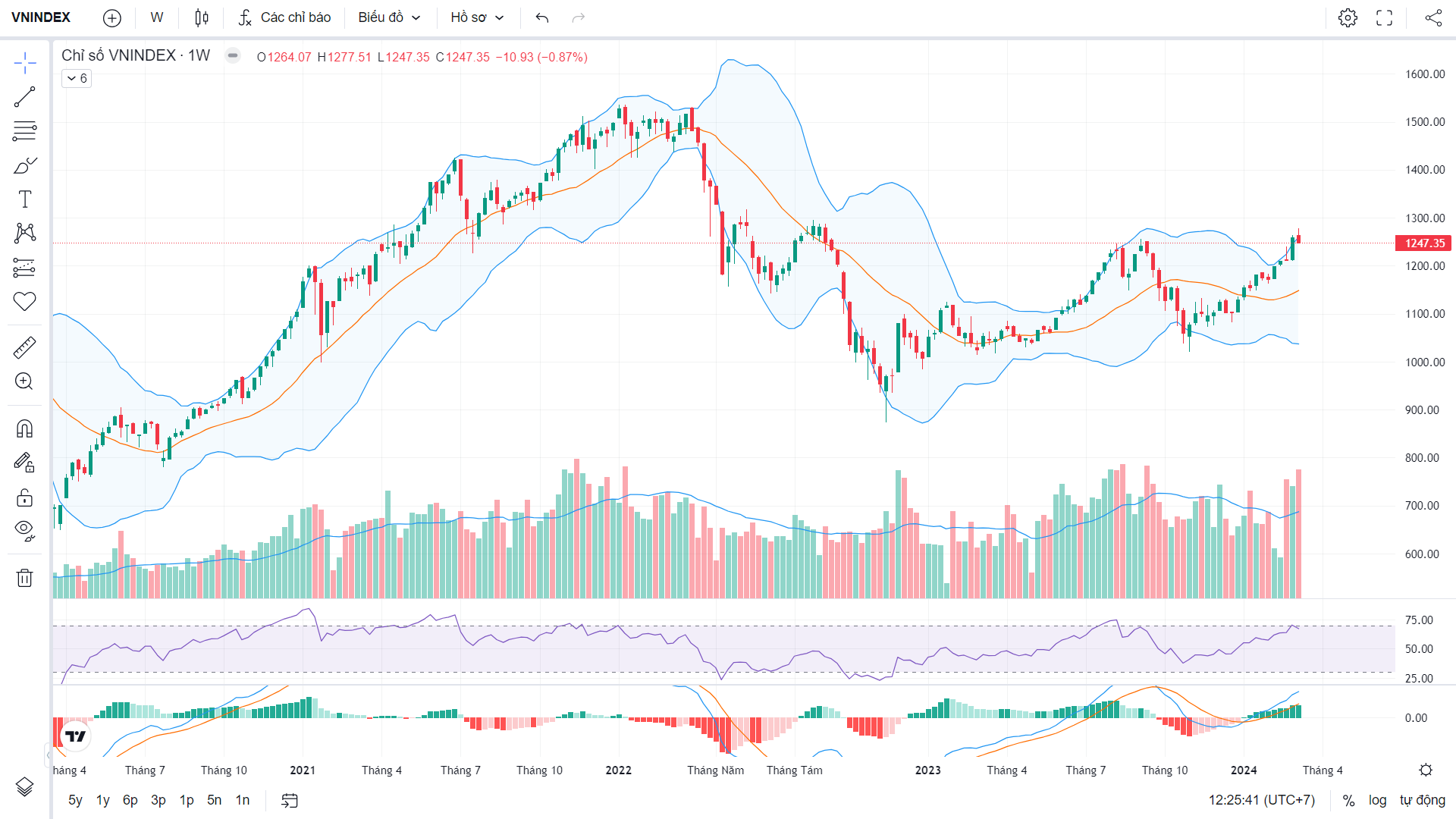Click the VNINDEX symbol search
Image resolution: width=1456 pixels, height=819 pixels.
click(41, 17)
